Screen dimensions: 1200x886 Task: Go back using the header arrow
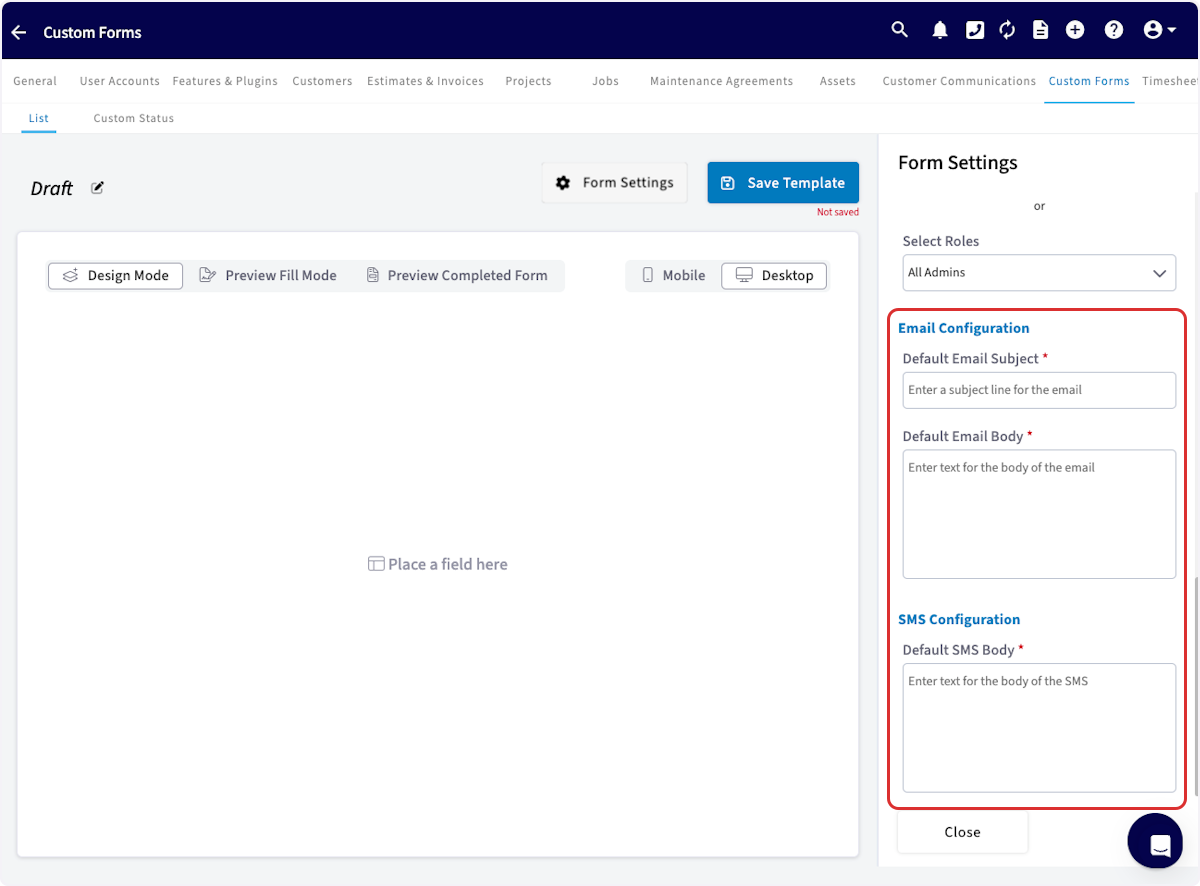[19, 33]
